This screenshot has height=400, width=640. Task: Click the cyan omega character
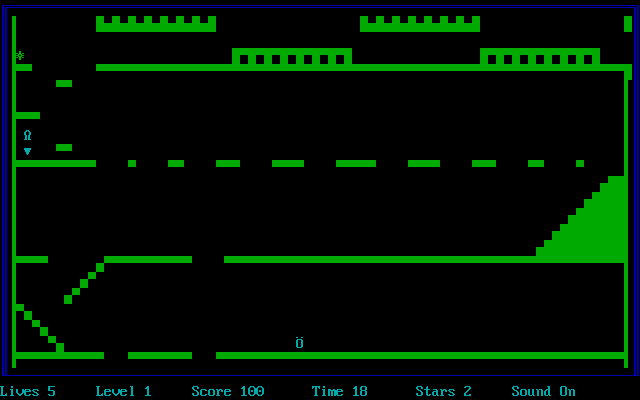click(27, 135)
